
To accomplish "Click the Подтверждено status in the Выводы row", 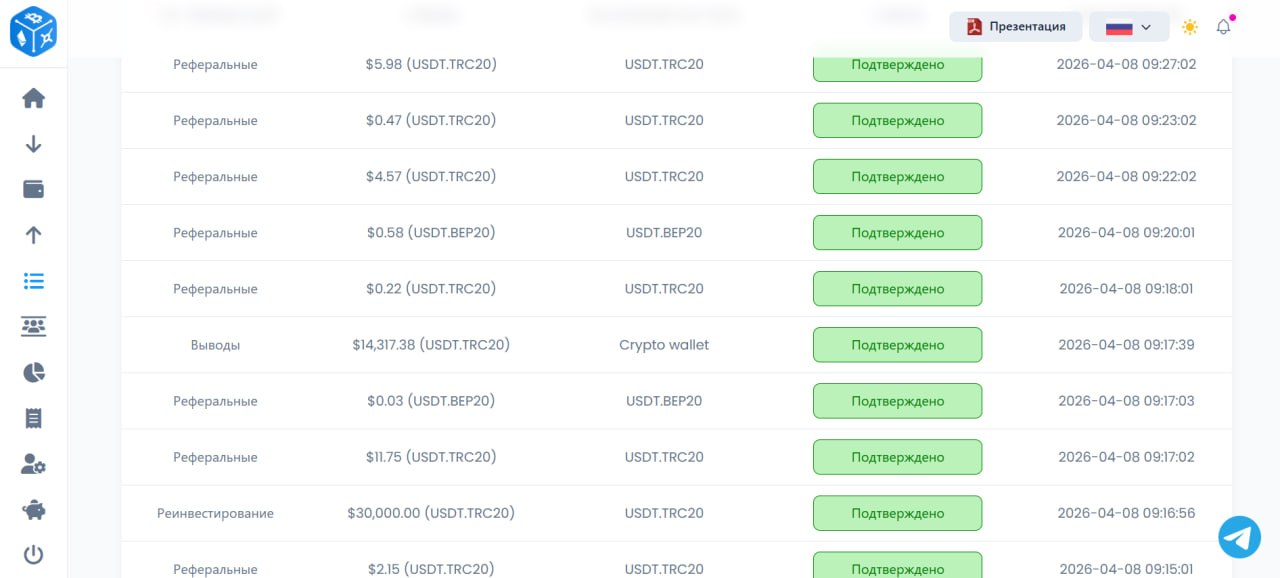I will point(897,345).
